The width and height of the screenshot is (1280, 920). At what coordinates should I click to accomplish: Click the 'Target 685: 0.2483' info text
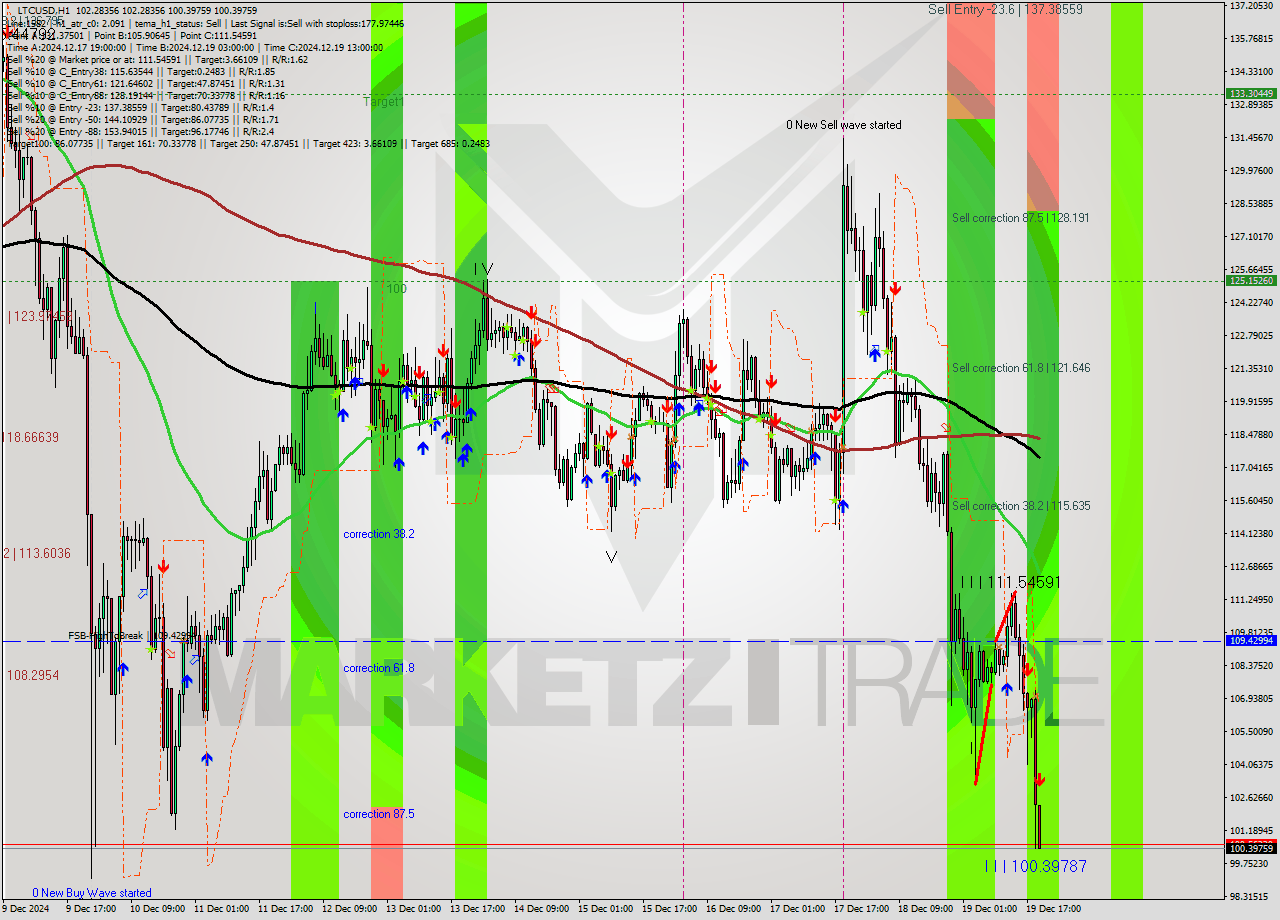[x=450, y=143]
